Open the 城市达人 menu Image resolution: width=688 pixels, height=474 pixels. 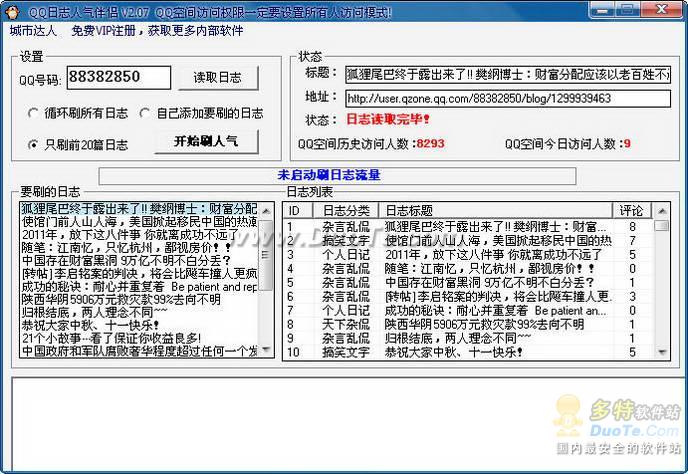click(x=33, y=31)
